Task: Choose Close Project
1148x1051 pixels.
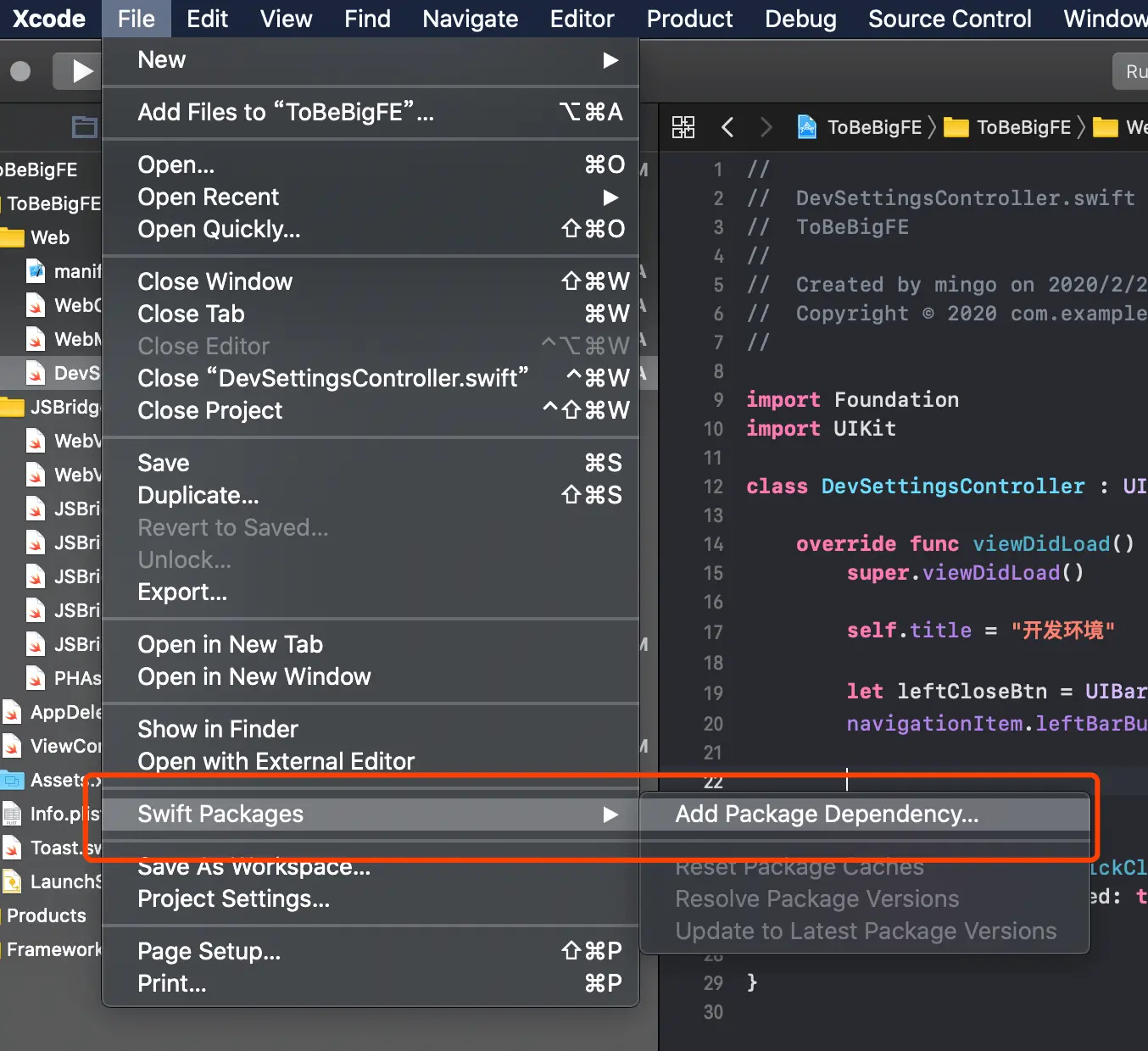Action: click(x=371, y=411)
